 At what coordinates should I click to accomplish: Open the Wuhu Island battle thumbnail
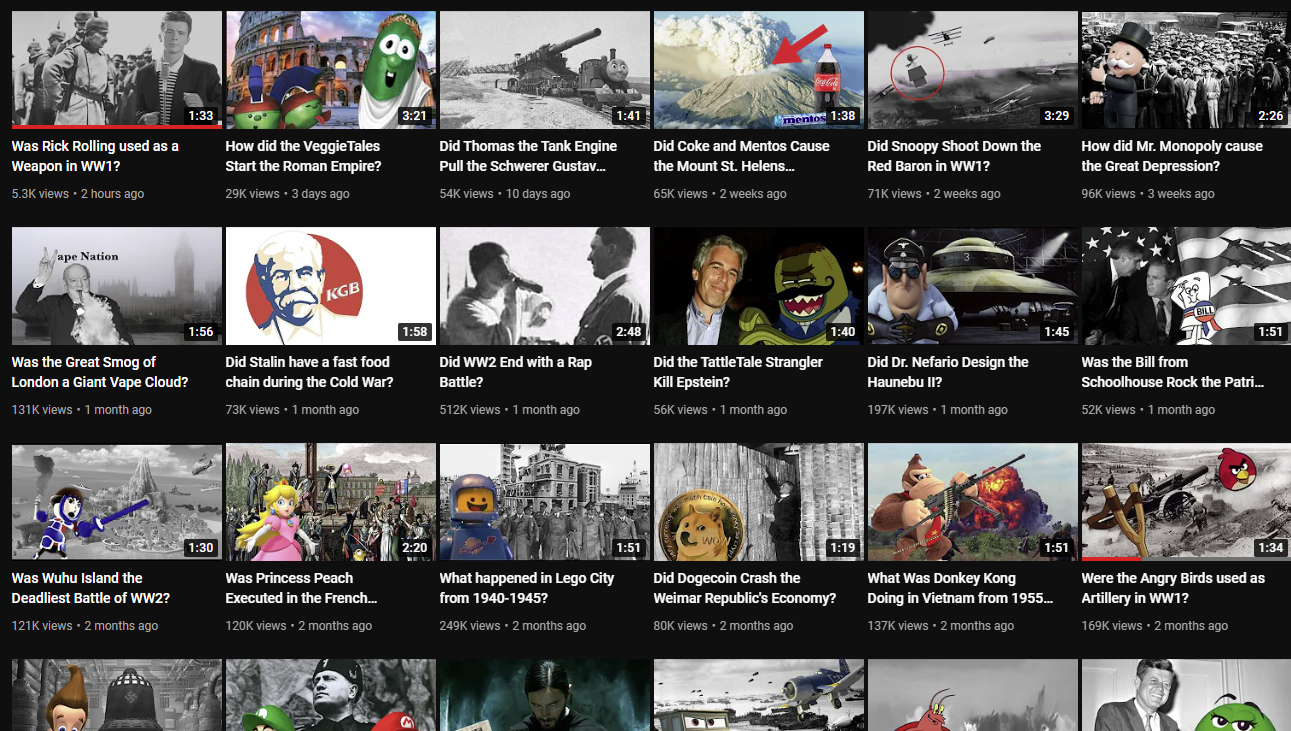[x=116, y=501]
